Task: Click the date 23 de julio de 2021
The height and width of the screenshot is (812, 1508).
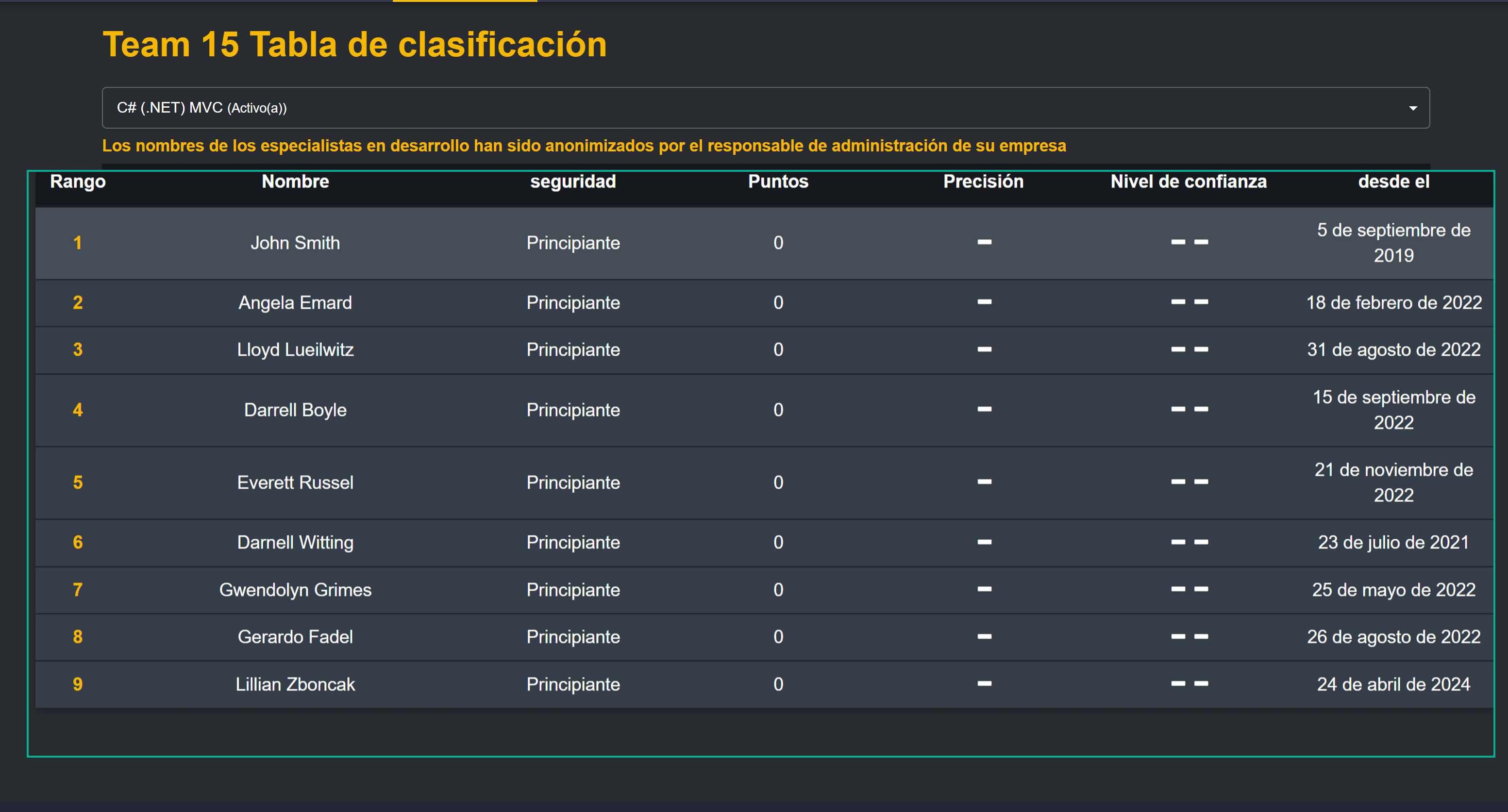Action: point(1393,542)
